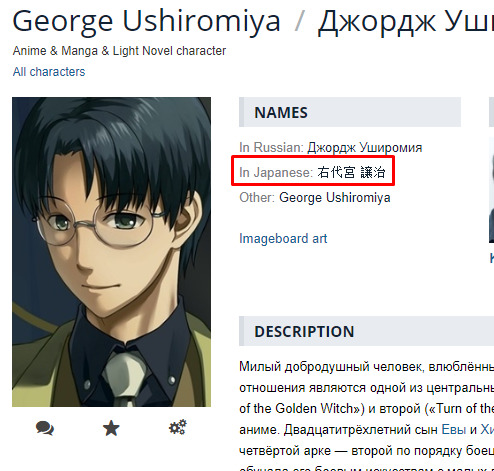
Task: Add character to favorites with star icon
Action: point(111,428)
